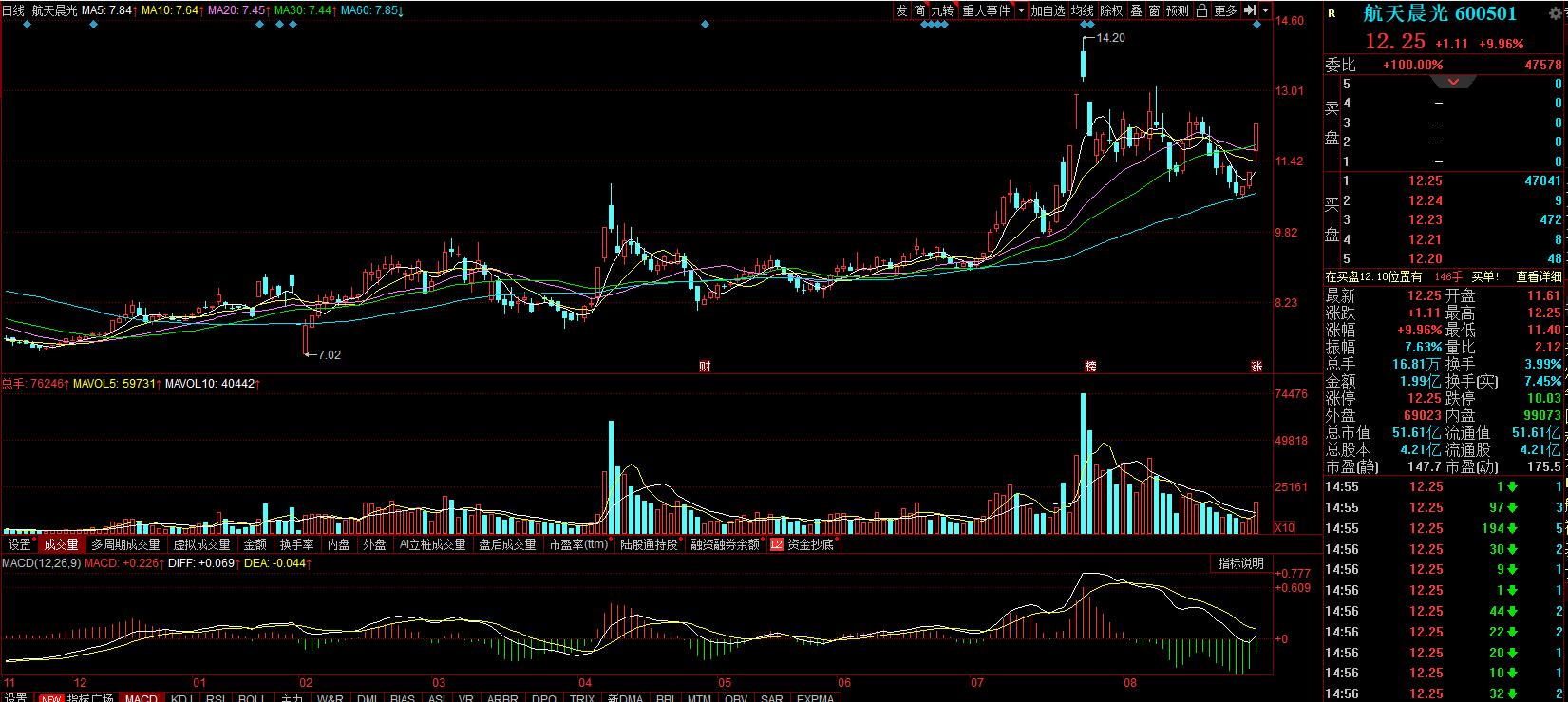Click the 榜 event marker on chart
The height and width of the screenshot is (702, 1568).
pyautogui.click(x=1090, y=367)
